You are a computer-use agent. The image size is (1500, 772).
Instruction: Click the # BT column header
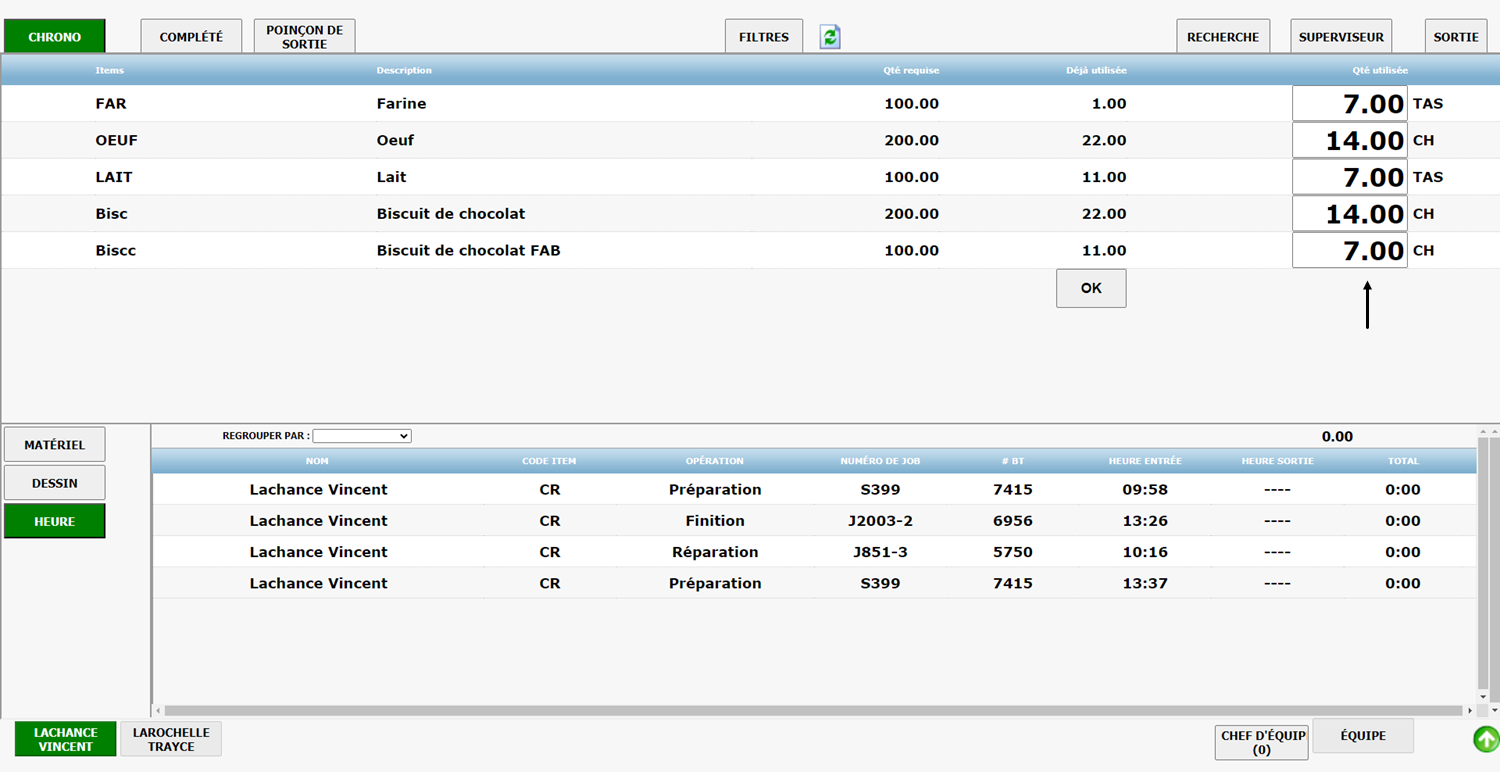[1012, 461]
